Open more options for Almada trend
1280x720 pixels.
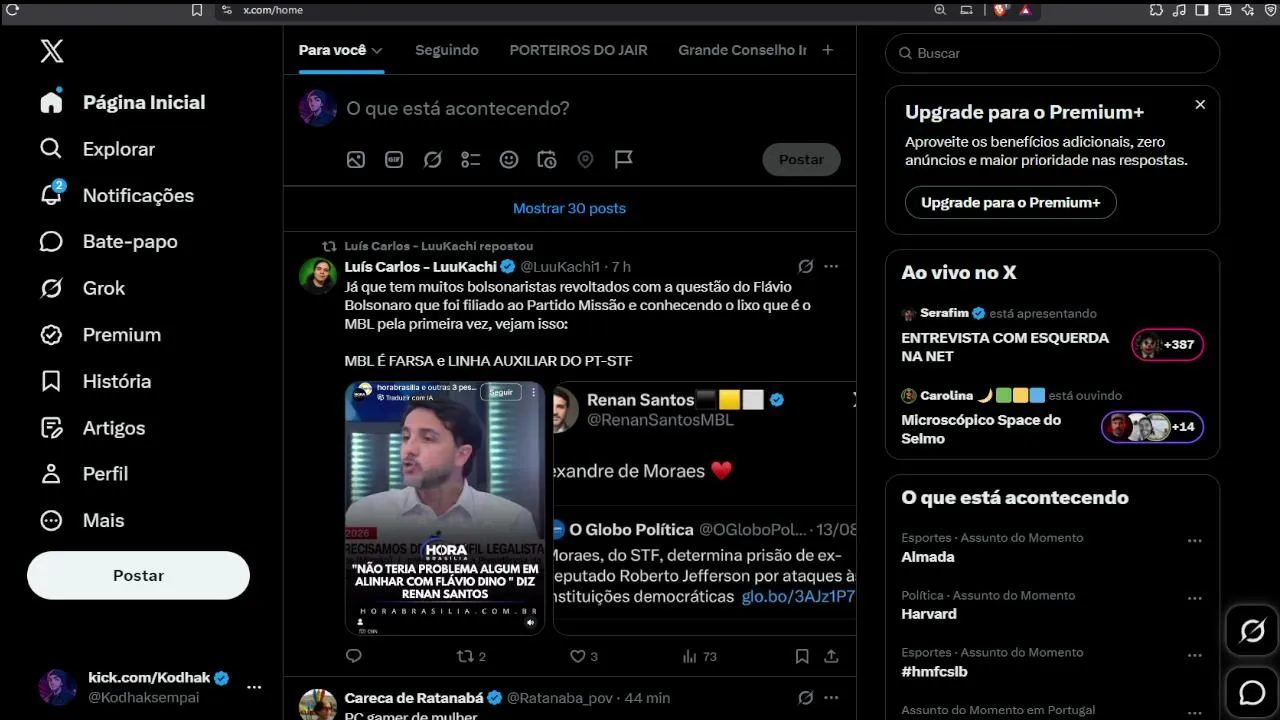pyautogui.click(x=1194, y=541)
